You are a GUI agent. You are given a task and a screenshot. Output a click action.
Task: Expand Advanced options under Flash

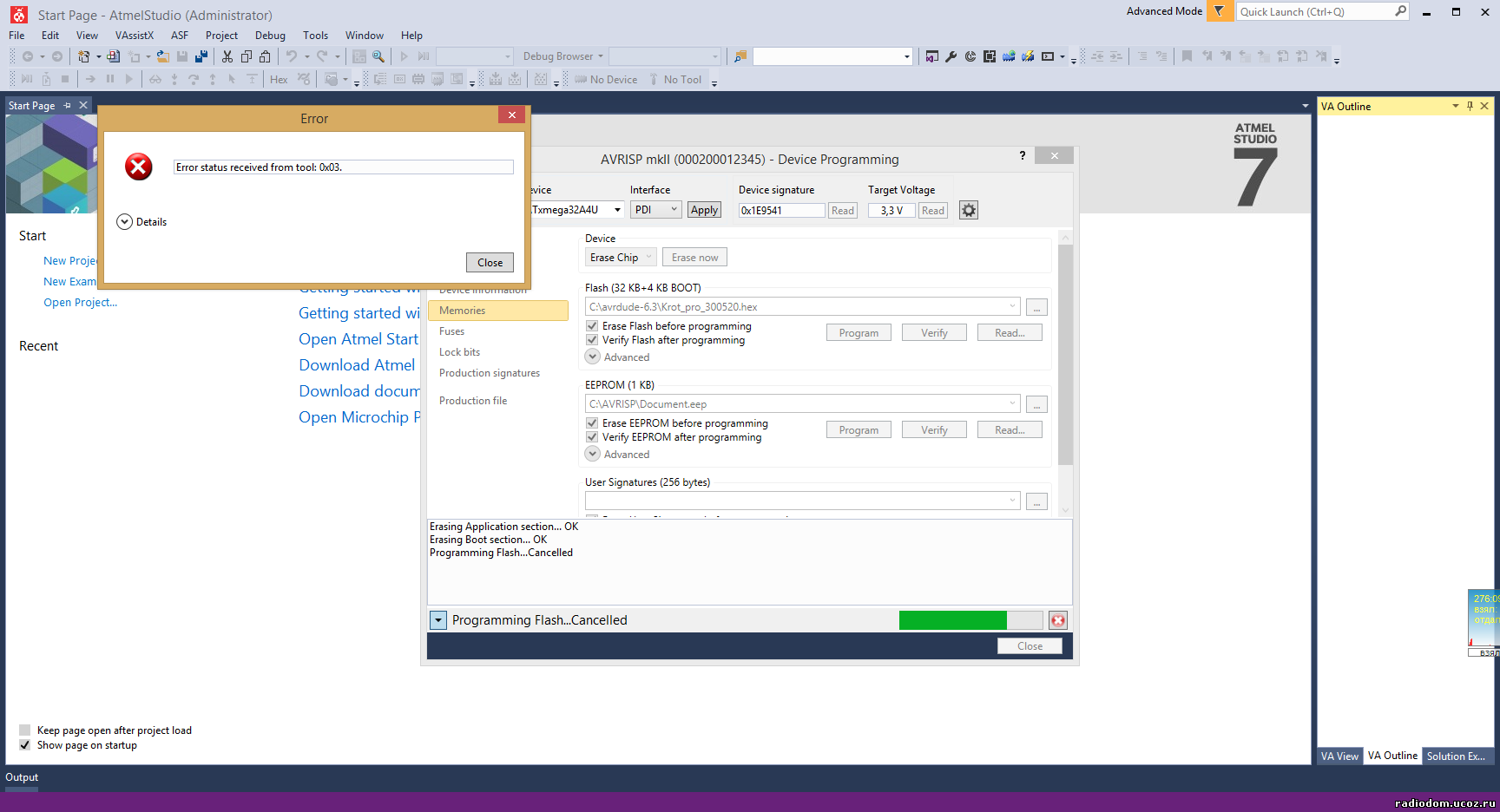tap(593, 357)
